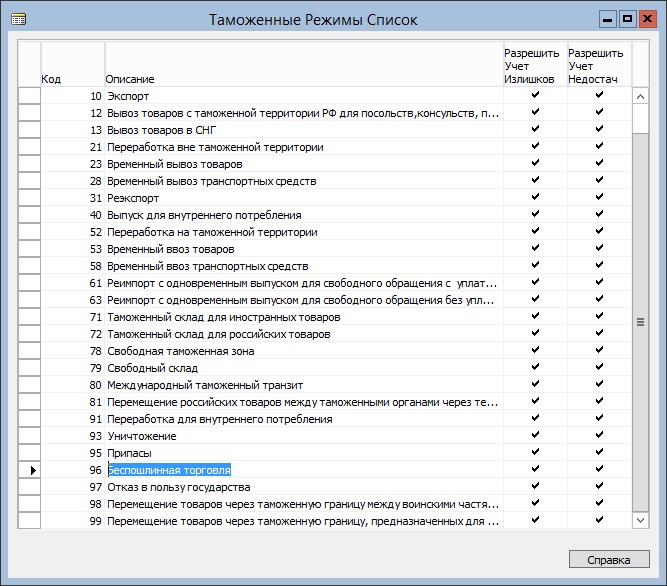Select the Уничтожение description cell
Image resolution: width=667 pixels, height=586 pixels.
[304, 436]
